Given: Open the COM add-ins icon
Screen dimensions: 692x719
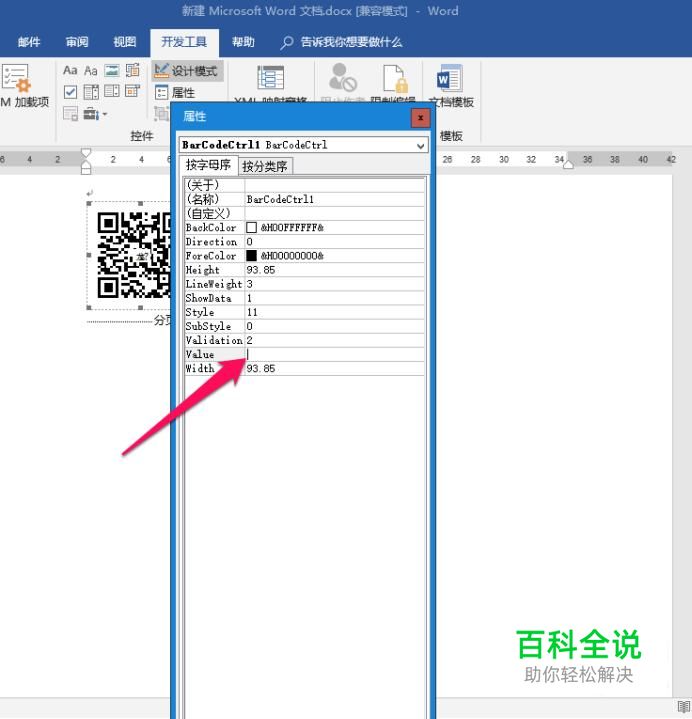Looking at the screenshot, I should coord(17,77).
